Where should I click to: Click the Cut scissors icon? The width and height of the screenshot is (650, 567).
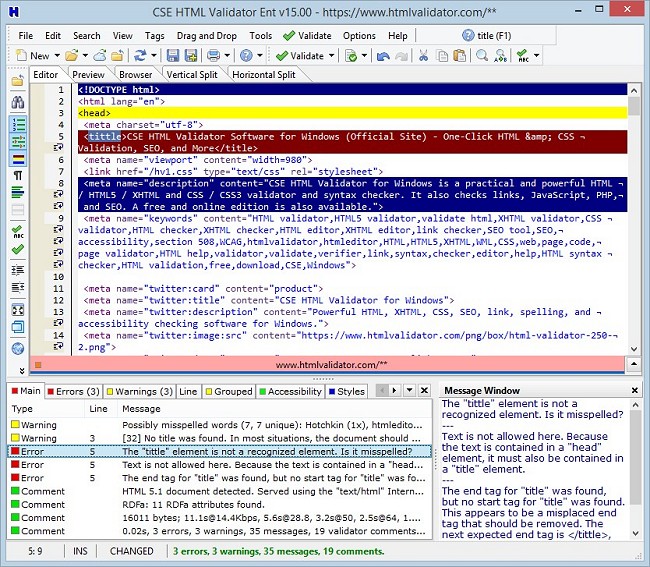pyautogui.click(x=424, y=56)
